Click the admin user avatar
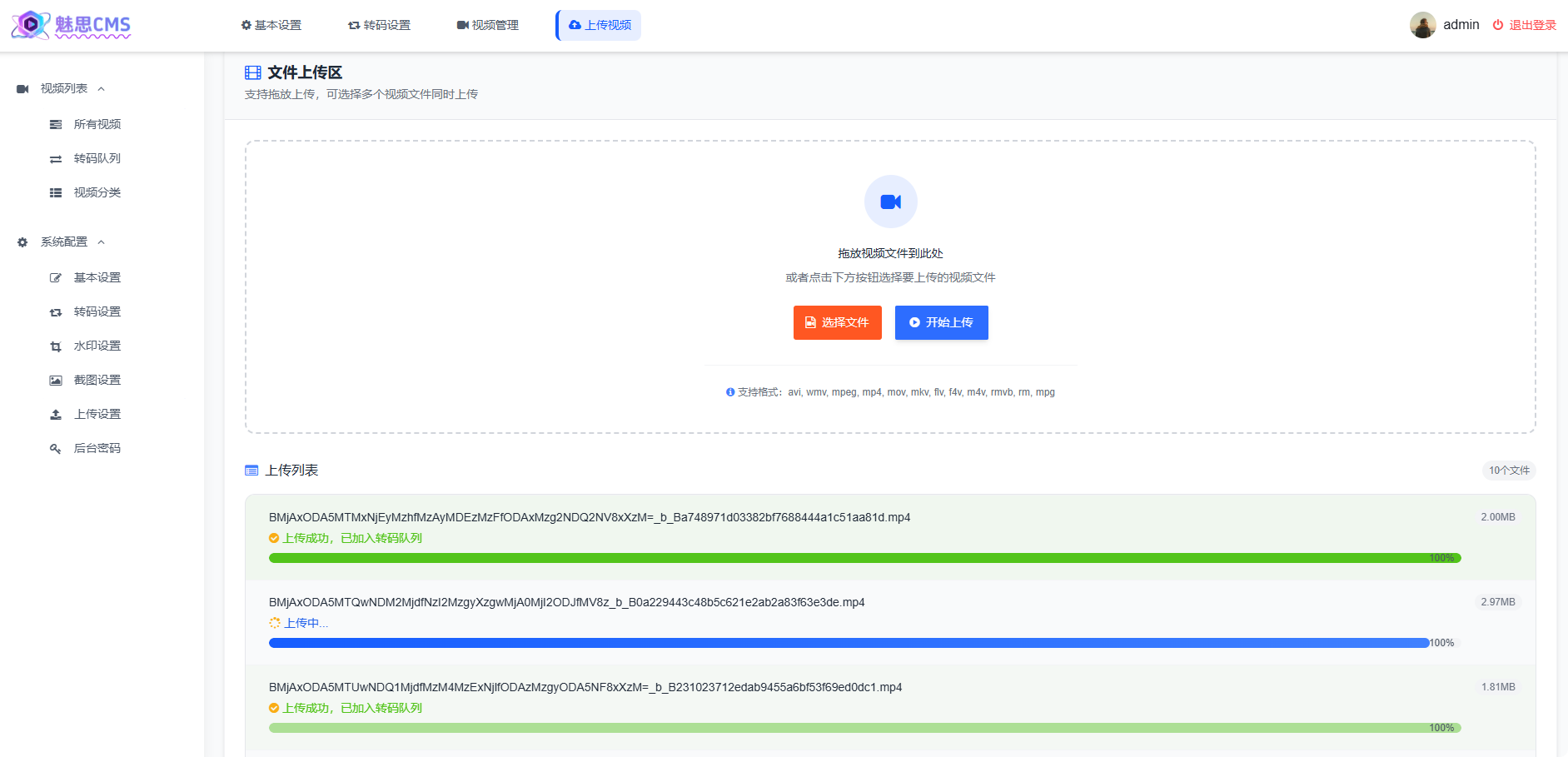The image size is (1568, 757). [x=1422, y=25]
